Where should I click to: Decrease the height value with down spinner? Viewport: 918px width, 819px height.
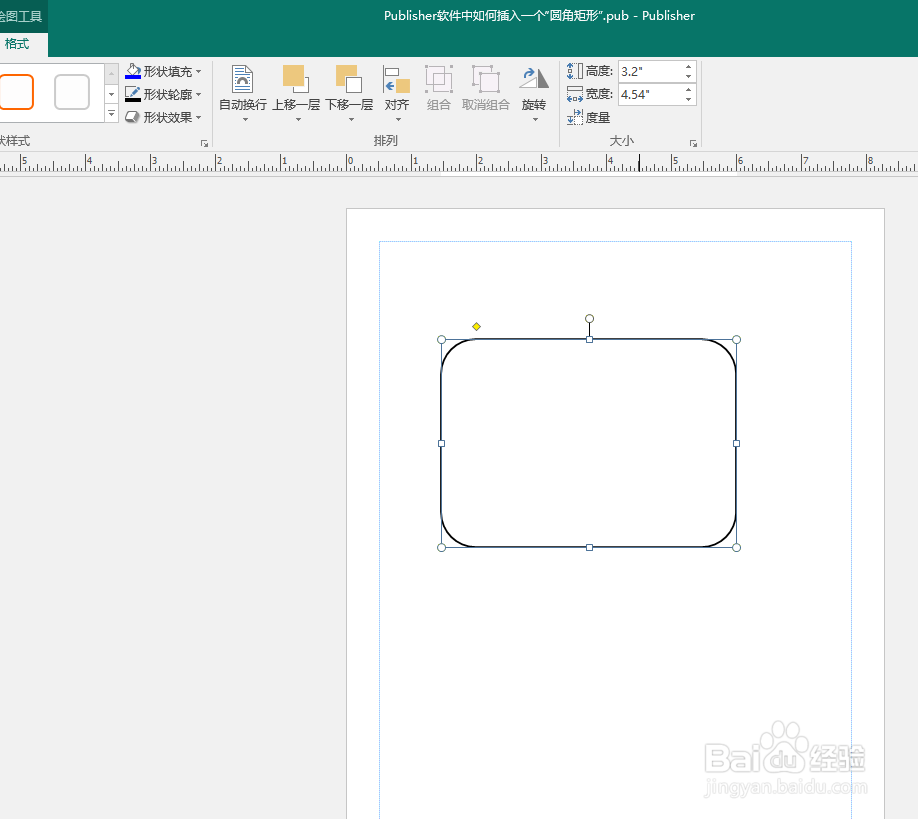coord(688,77)
